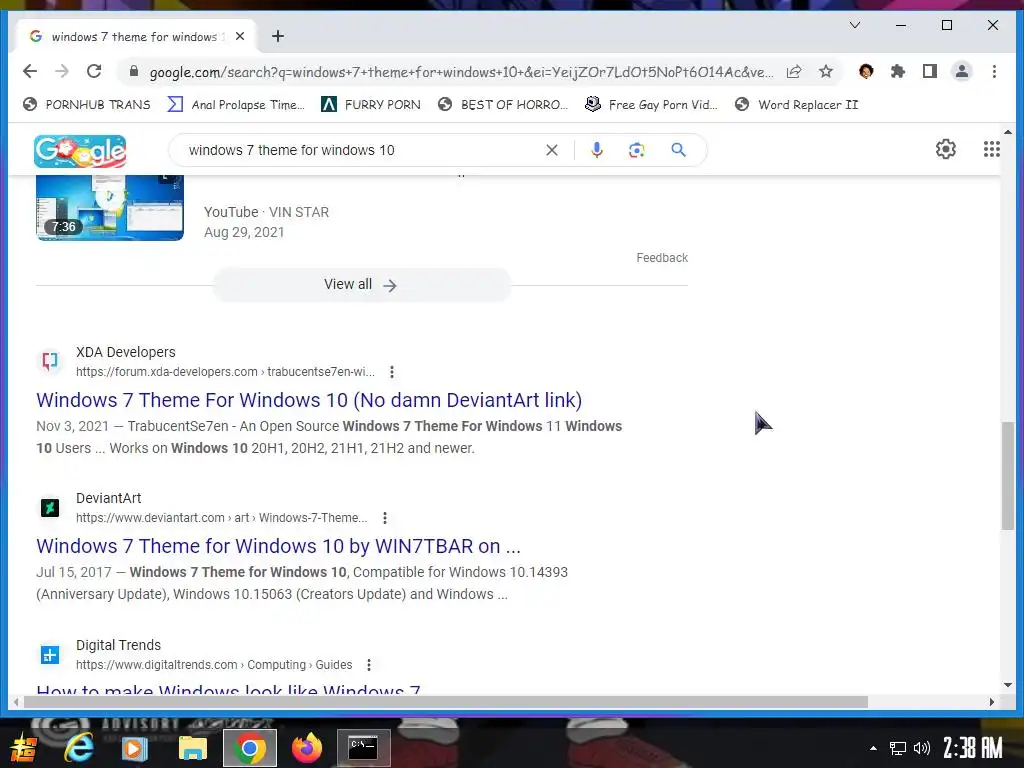Click the Chrome taskbar icon
The image size is (1024, 768).
[249, 748]
